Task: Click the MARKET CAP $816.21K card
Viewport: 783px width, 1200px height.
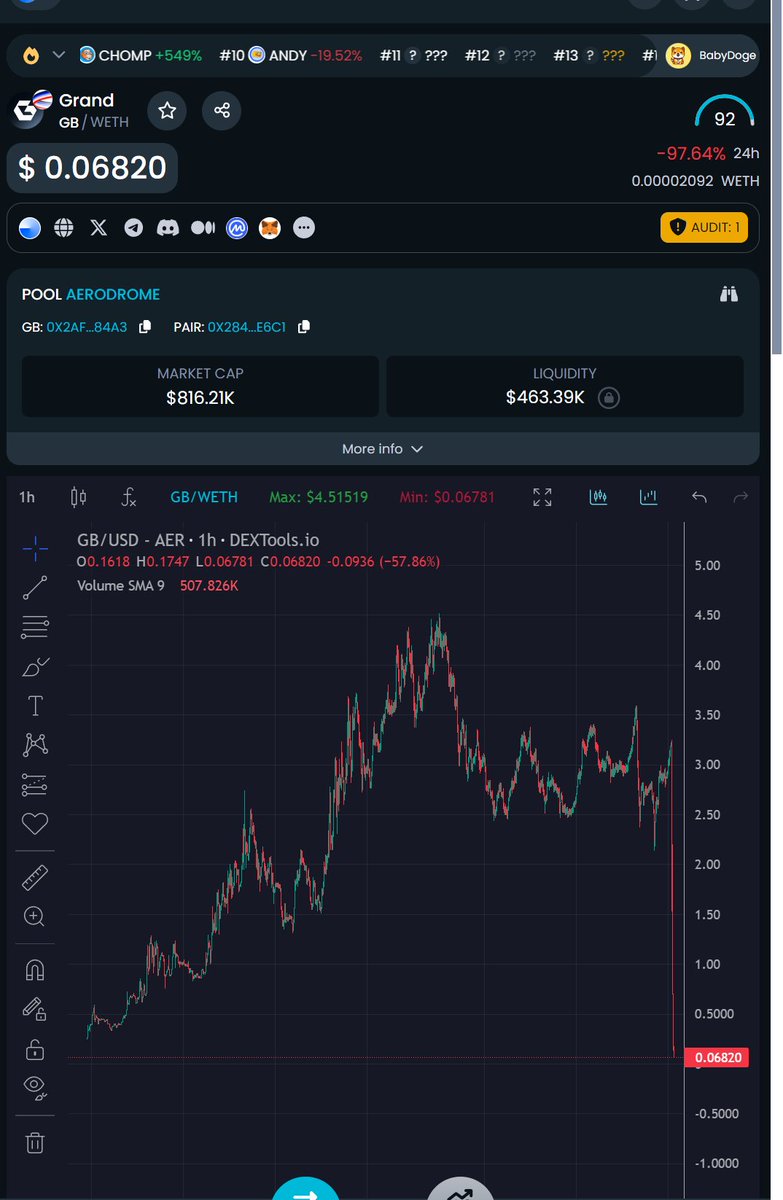Action: click(200, 387)
